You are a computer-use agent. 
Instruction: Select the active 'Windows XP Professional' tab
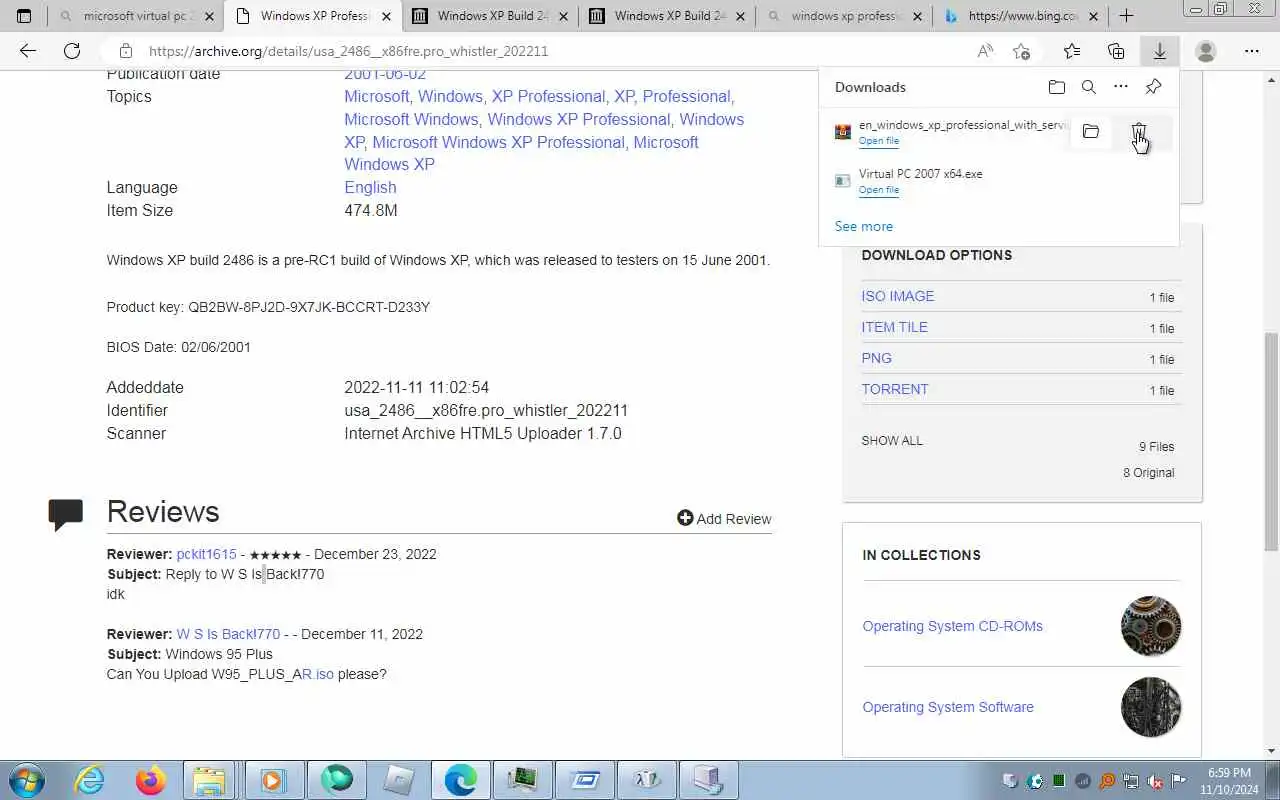tap(313, 16)
